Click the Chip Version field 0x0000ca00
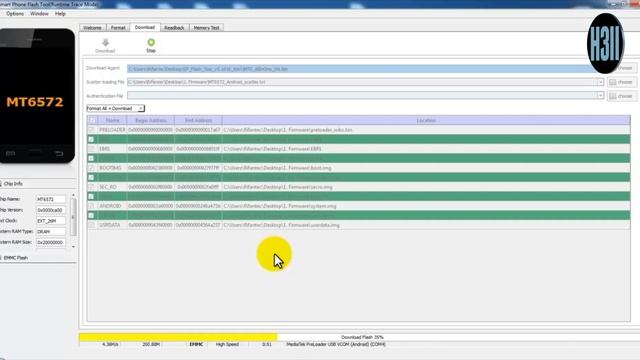The width and height of the screenshot is (640, 360). point(51,210)
